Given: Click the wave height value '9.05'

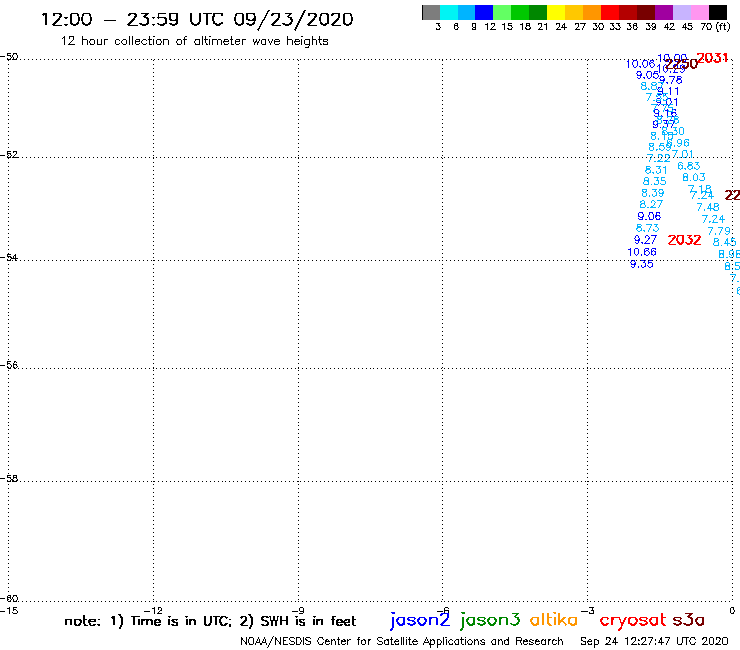Looking at the screenshot, I should pyautogui.click(x=648, y=75).
